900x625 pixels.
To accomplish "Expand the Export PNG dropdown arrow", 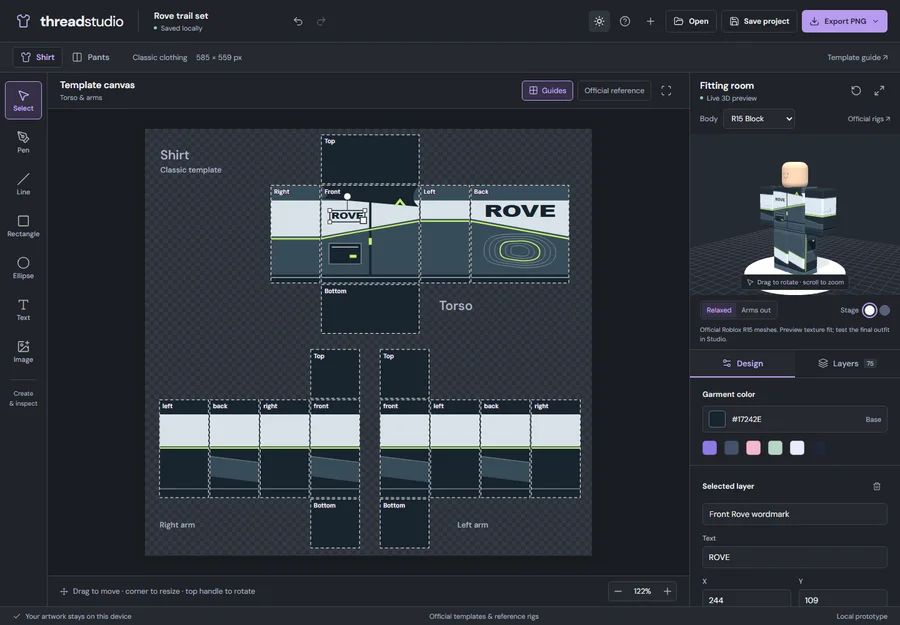I will pos(876,21).
